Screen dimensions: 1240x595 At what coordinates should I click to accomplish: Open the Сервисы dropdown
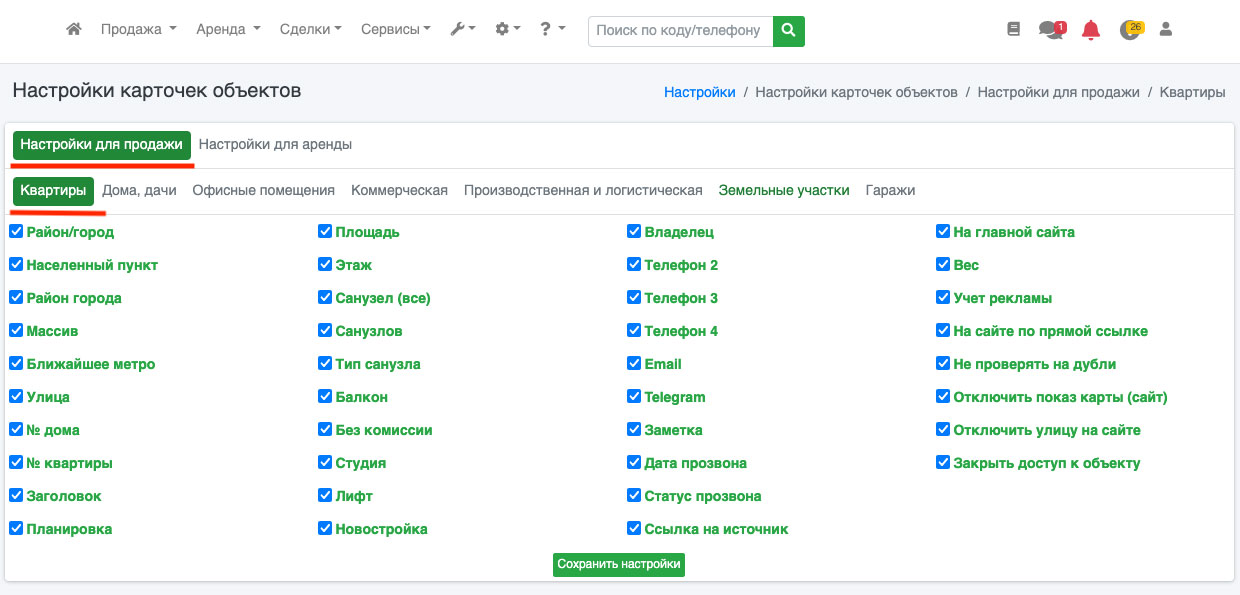click(x=396, y=30)
